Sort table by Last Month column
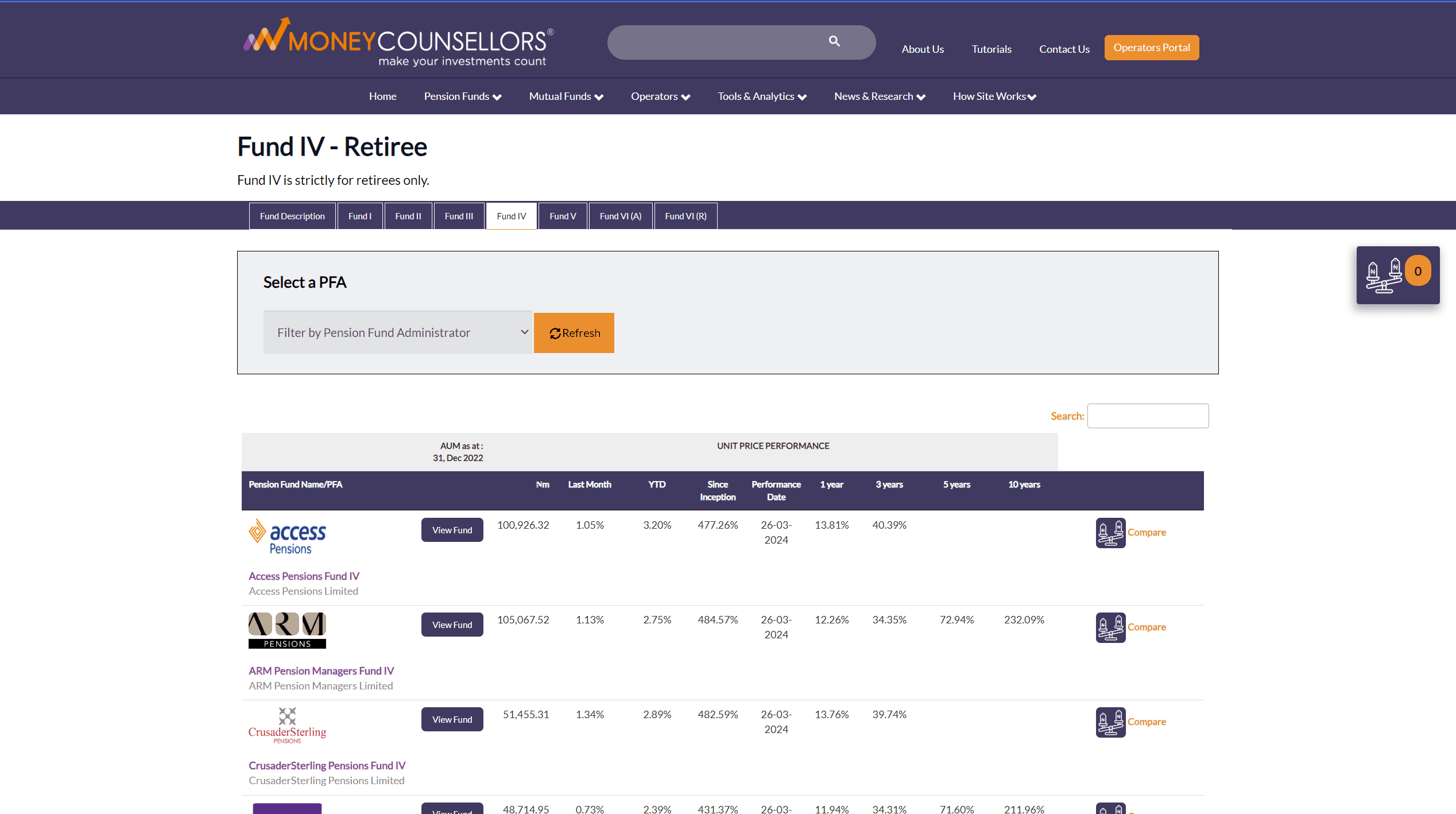Image resolution: width=1456 pixels, height=814 pixels. point(590,484)
